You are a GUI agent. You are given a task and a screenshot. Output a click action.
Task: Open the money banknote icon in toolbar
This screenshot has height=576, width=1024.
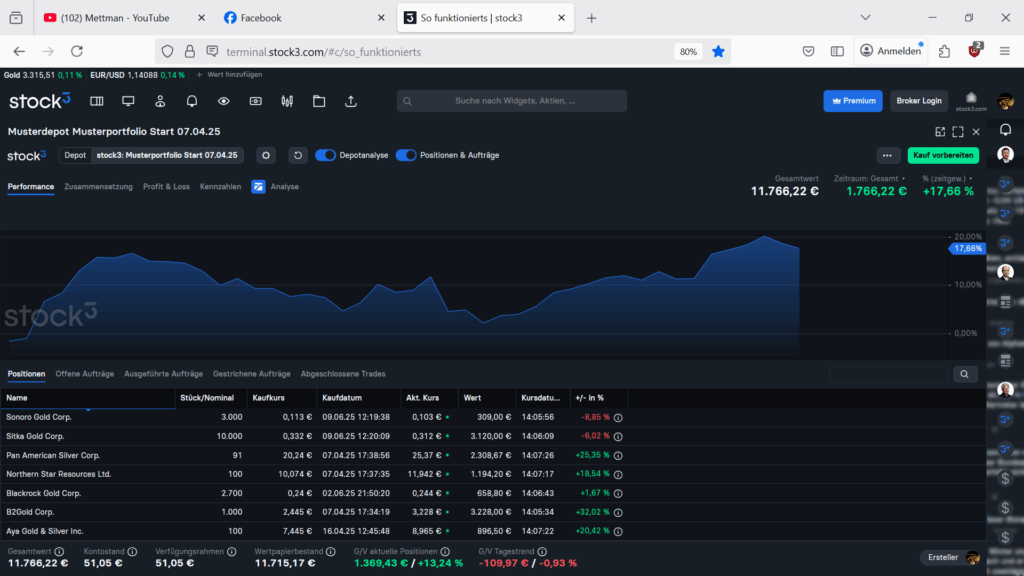[255, 101]
